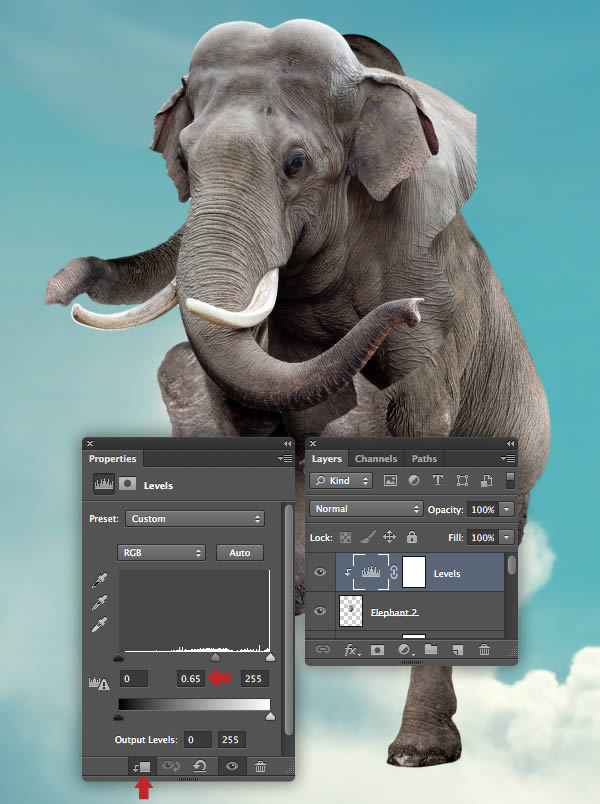Screen dimensions: 600x804
Task: Add layer mask button in Layers panel
Action: click(x=377, y=650)
